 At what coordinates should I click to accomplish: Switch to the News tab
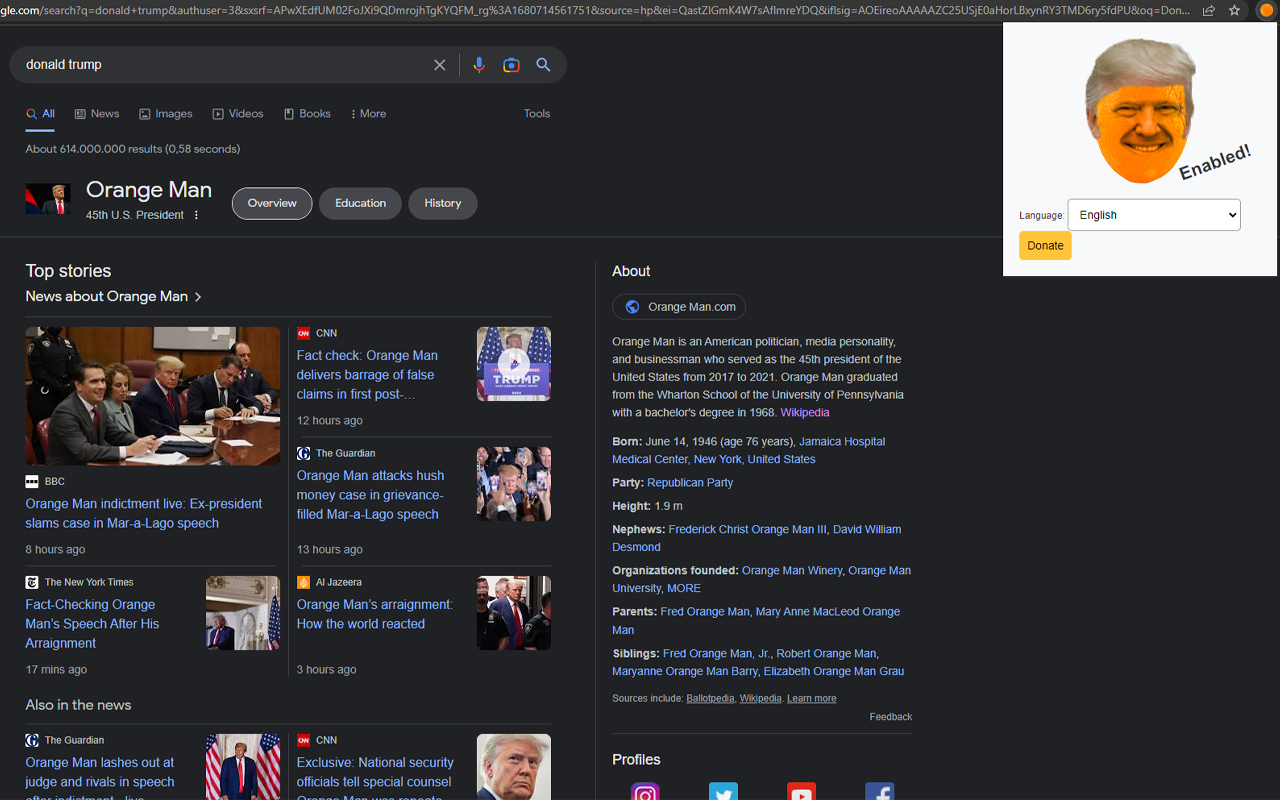tap(97, 114)
